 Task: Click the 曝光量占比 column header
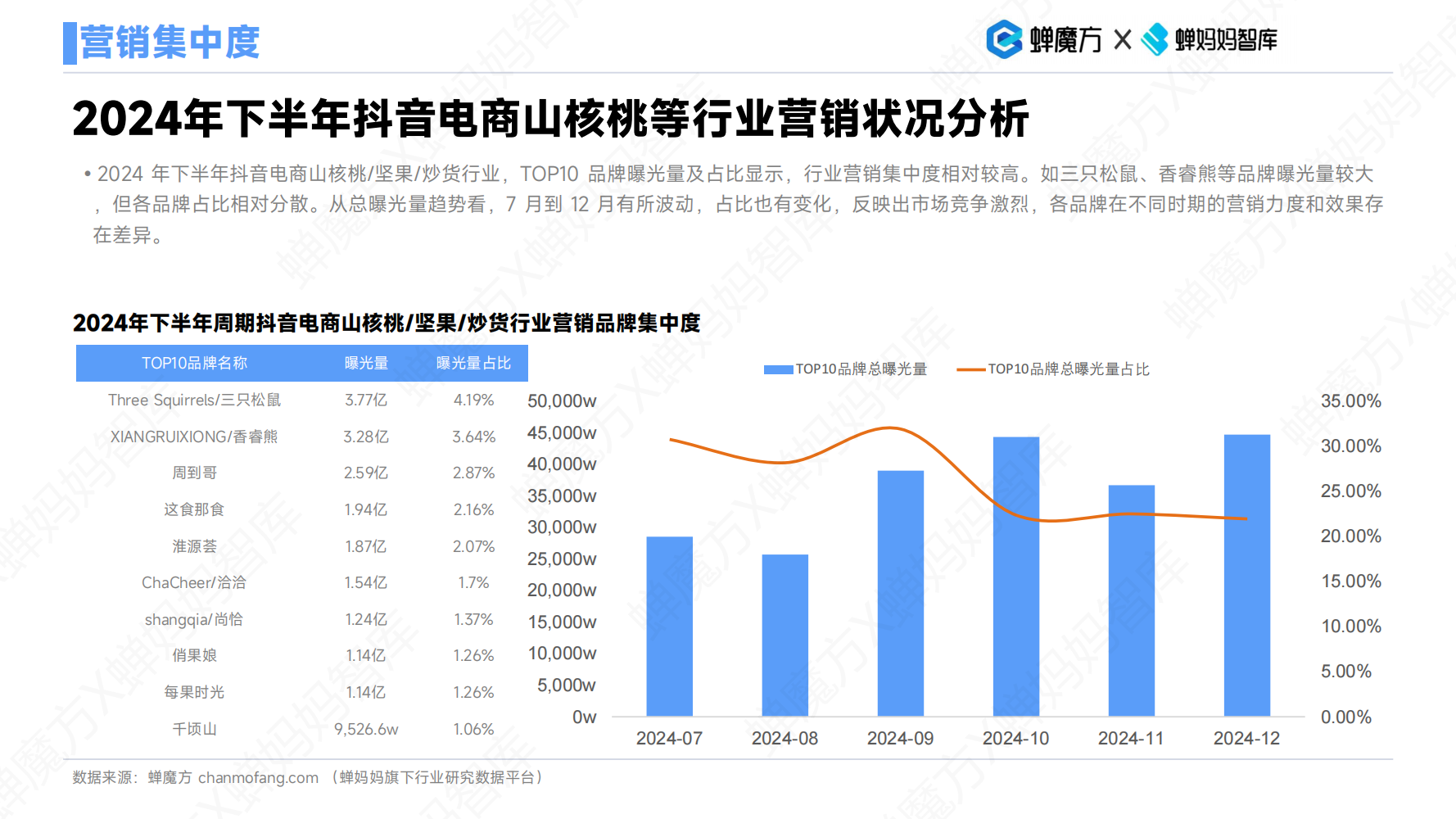473,363
